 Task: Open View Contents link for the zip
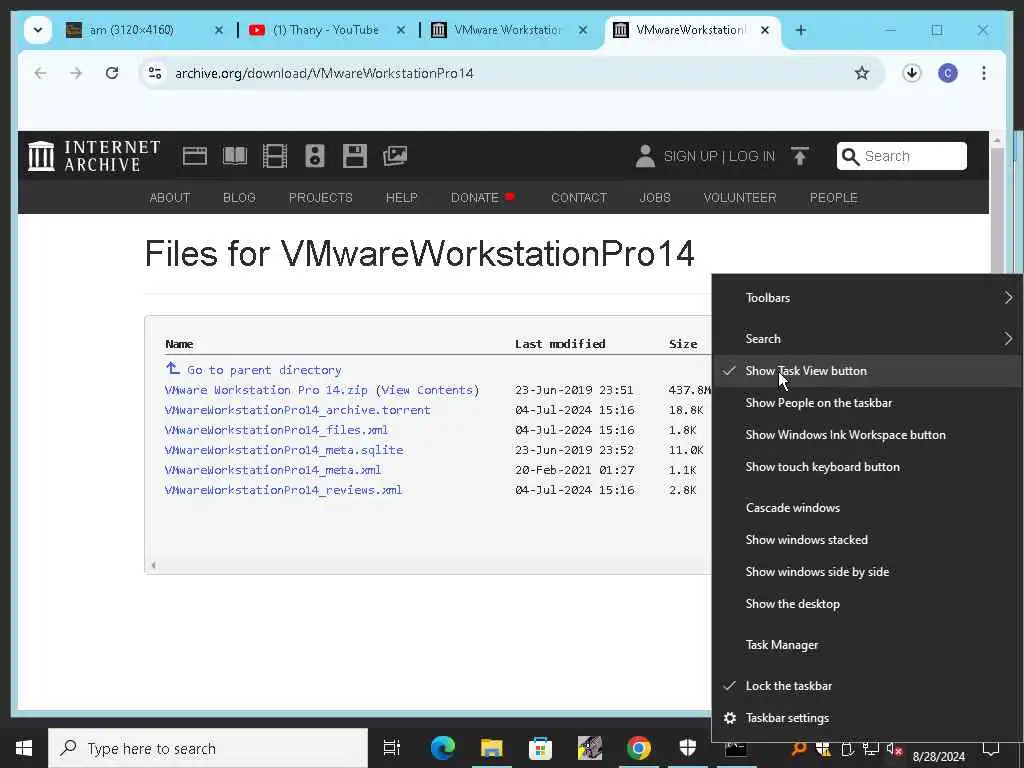pyautogui.click(x=427, y=390)
